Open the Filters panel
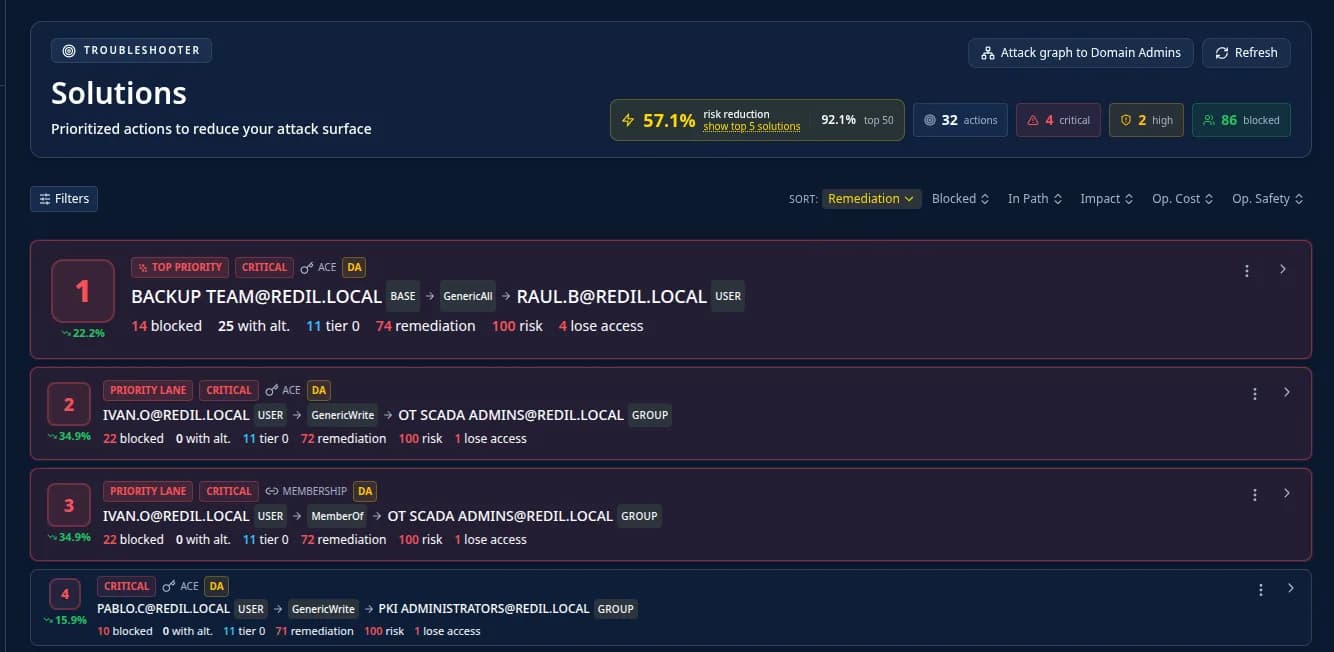The width and height of the screenshot is (1334, 652). pos(64,199)
